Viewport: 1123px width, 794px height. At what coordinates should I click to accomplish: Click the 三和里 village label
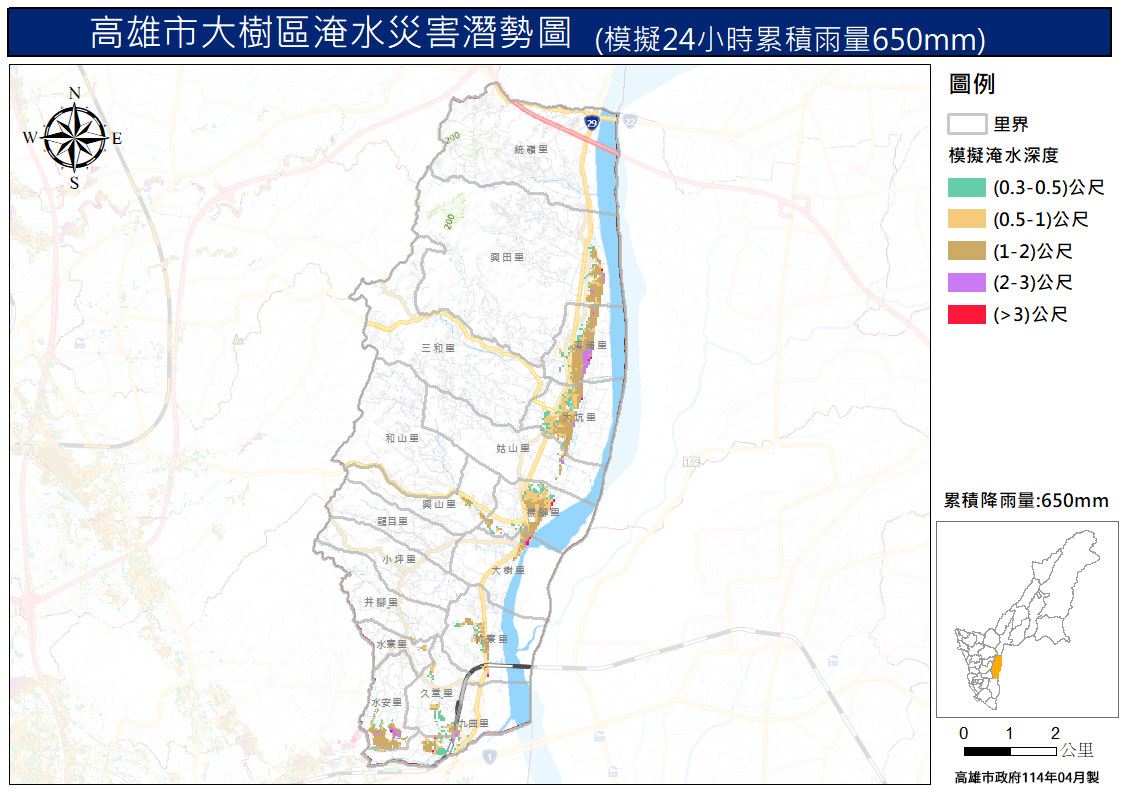[438, 348]
